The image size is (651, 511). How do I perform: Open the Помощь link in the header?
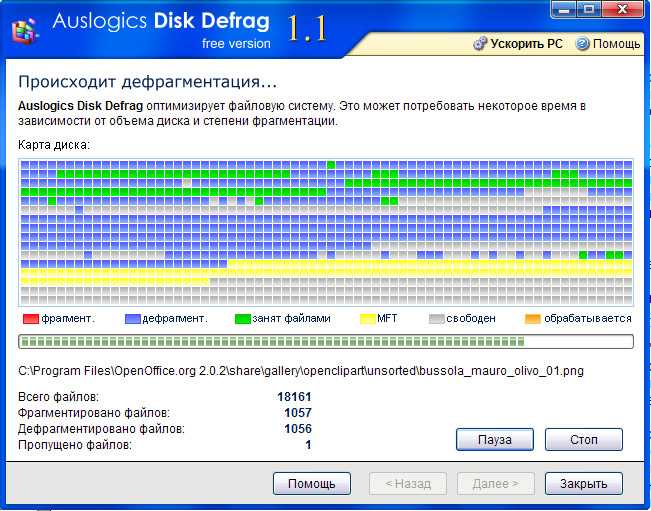point(616,44)
